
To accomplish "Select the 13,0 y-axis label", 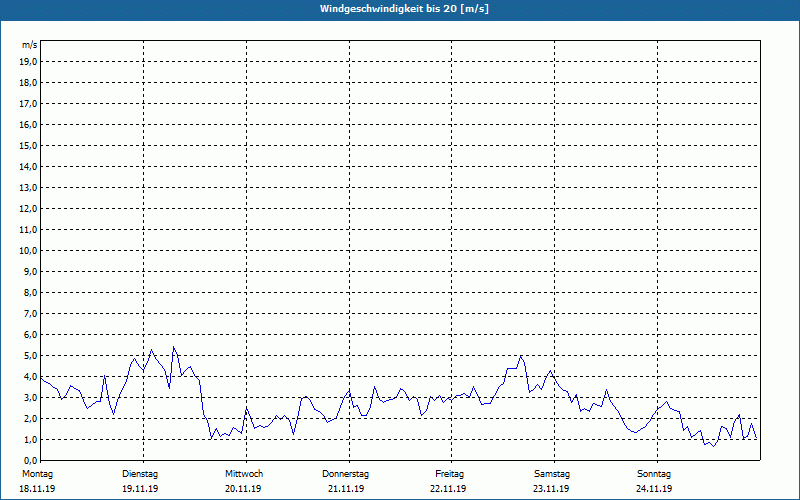I will [27, 187].
